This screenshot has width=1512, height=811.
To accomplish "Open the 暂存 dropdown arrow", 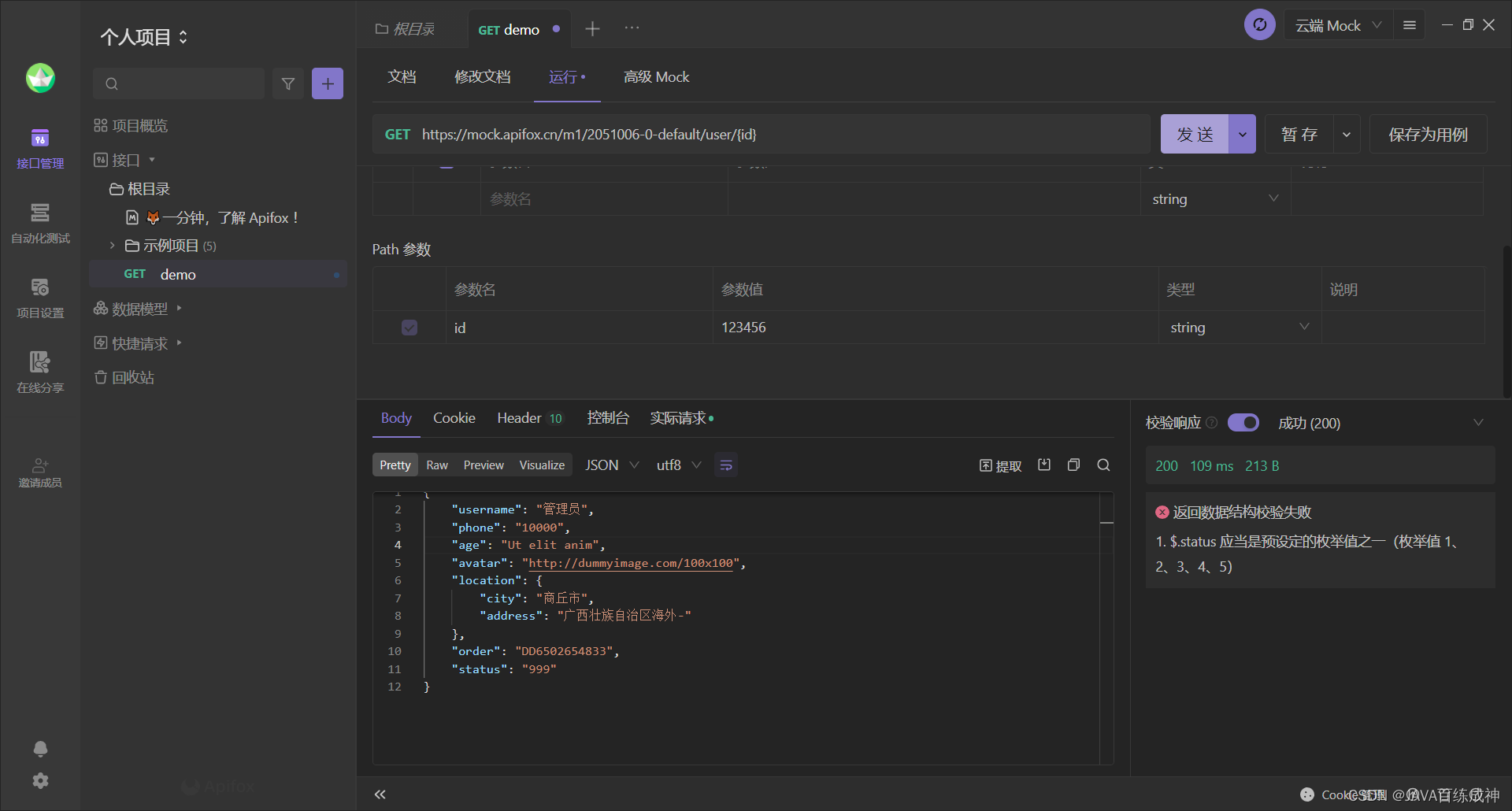I will [1347, 134].
